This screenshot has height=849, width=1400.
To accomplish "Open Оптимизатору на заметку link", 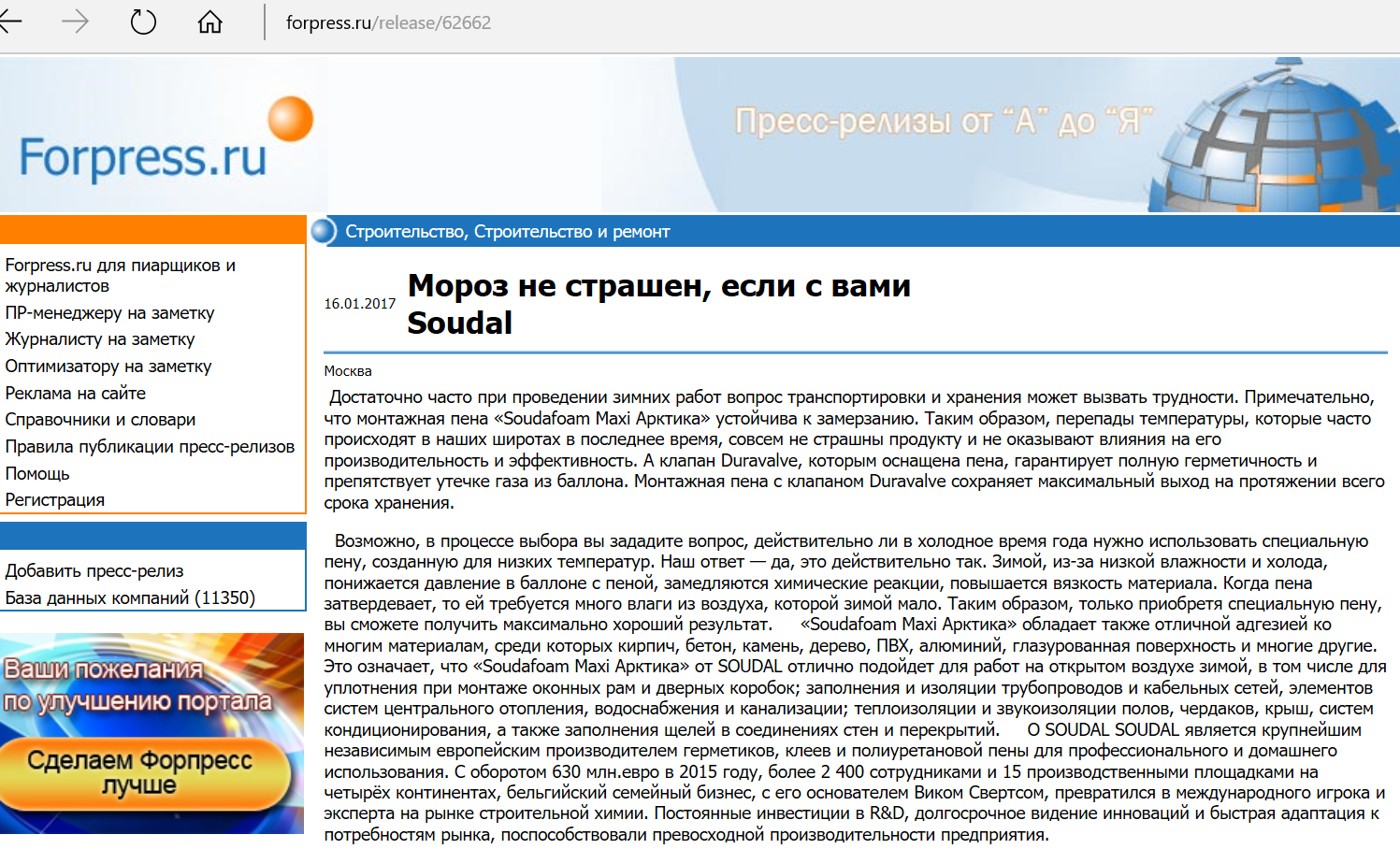I will [x=108, y=367].
